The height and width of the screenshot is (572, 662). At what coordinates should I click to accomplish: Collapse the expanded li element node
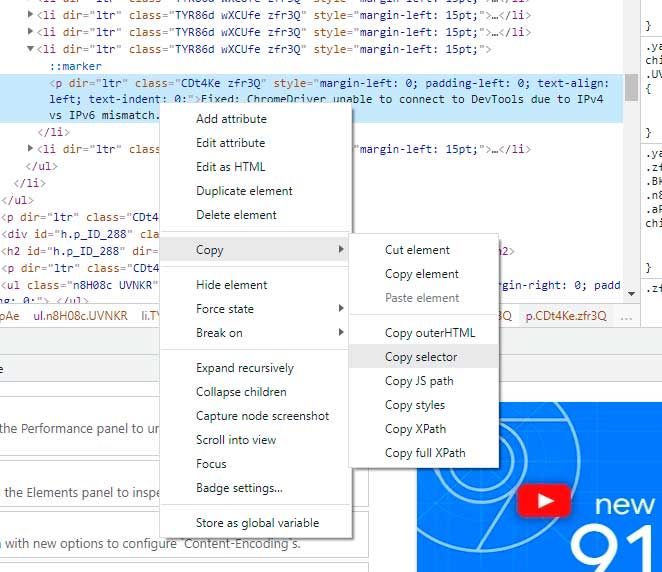30,49
